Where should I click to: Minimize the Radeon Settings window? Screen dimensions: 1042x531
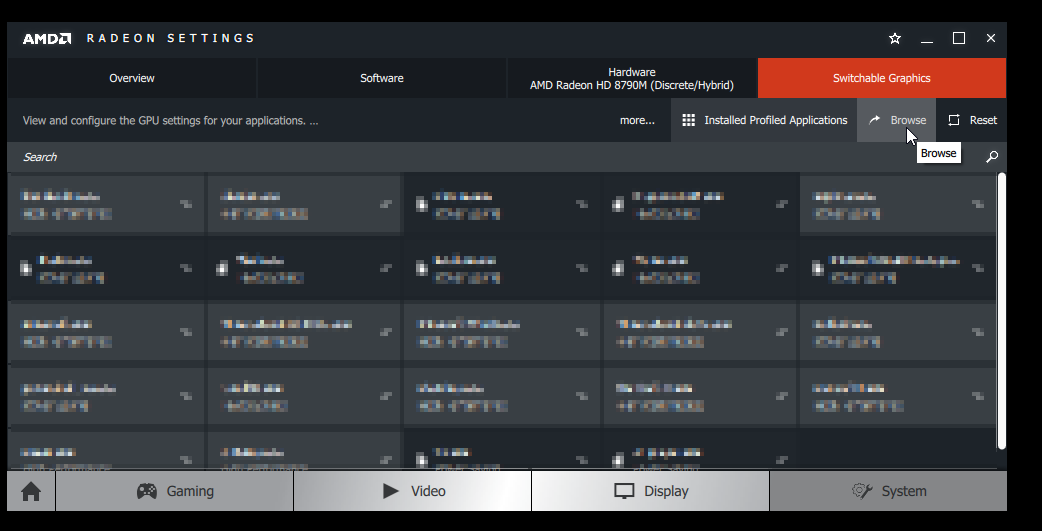[x=927, y=39]
